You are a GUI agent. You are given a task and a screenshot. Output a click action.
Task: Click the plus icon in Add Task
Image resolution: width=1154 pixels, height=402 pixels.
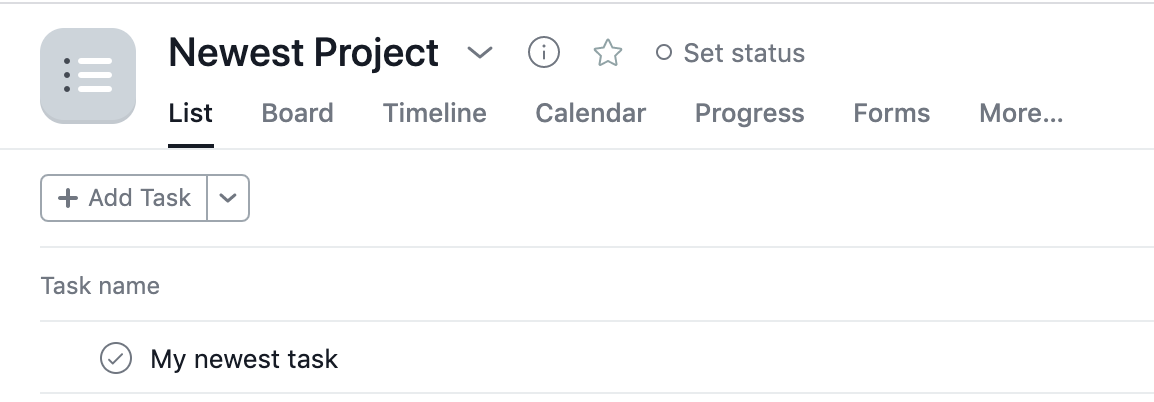(x=68, y=197)
